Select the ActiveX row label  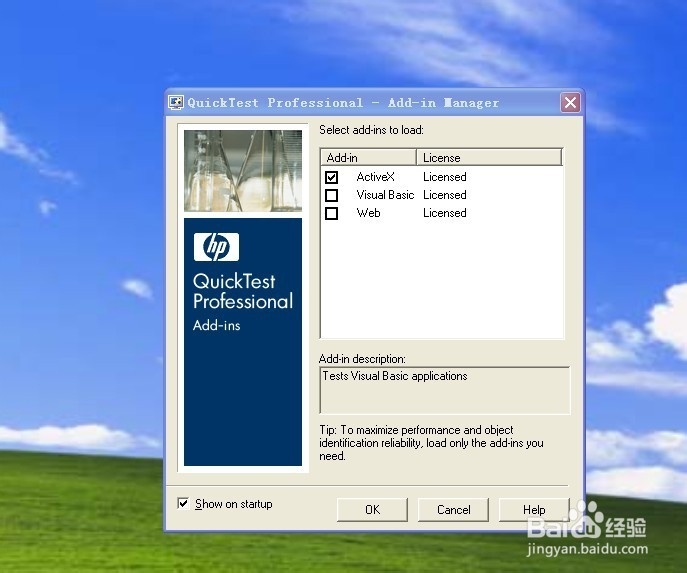(x=375, y=177)
